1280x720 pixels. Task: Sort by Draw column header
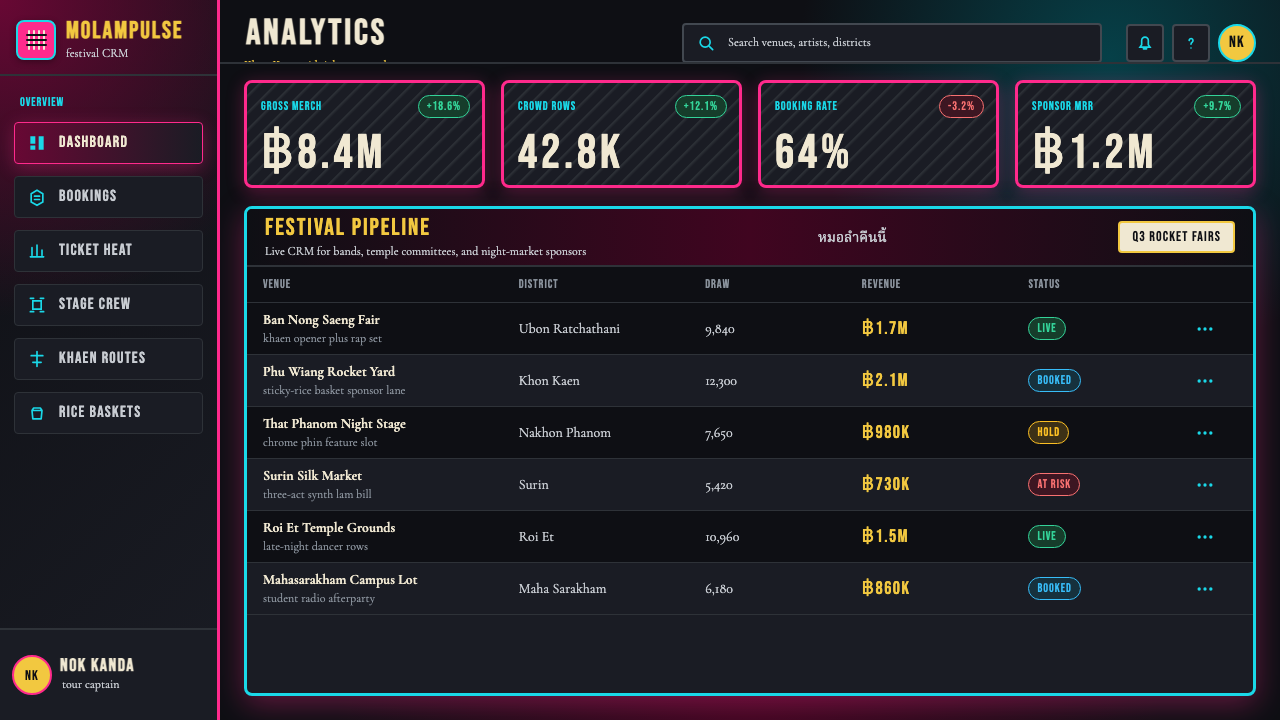(x=717, y=284)
